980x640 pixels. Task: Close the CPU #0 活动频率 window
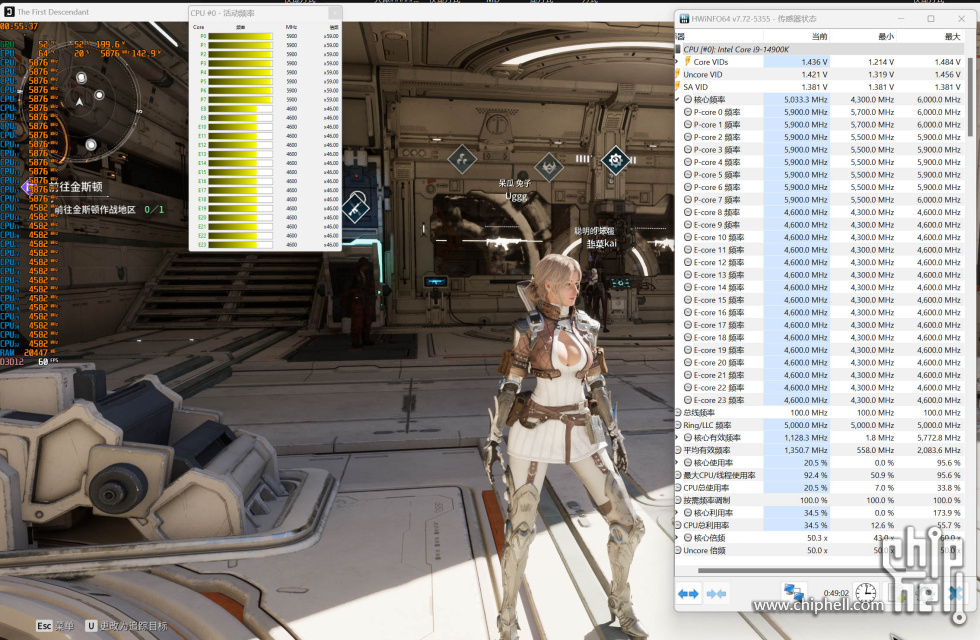[335, 12]
